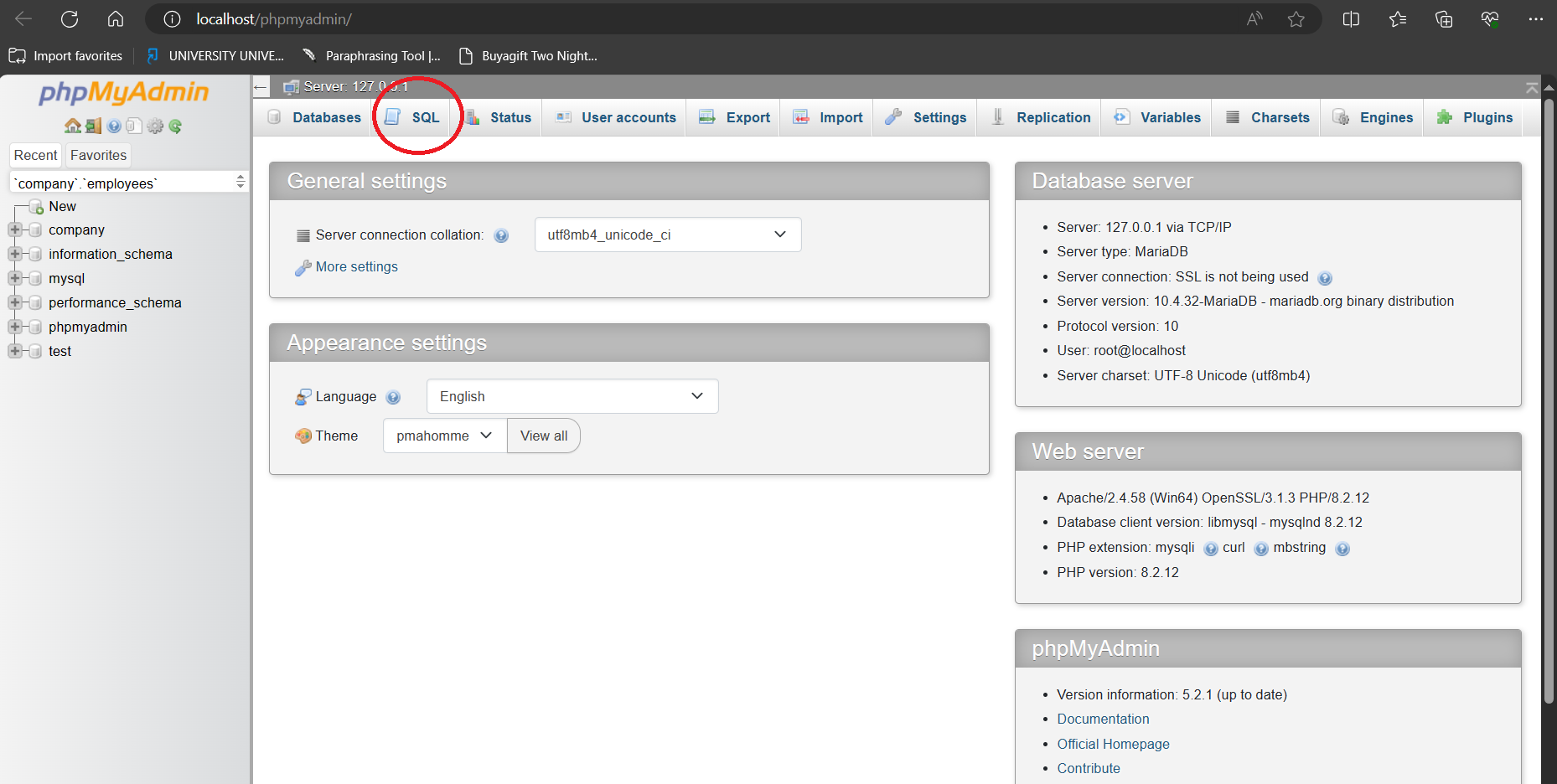Expand the phpmyadmin database node
This screenshot has width=1557, height=784.
pyautogui.click(x=14, y=327)
